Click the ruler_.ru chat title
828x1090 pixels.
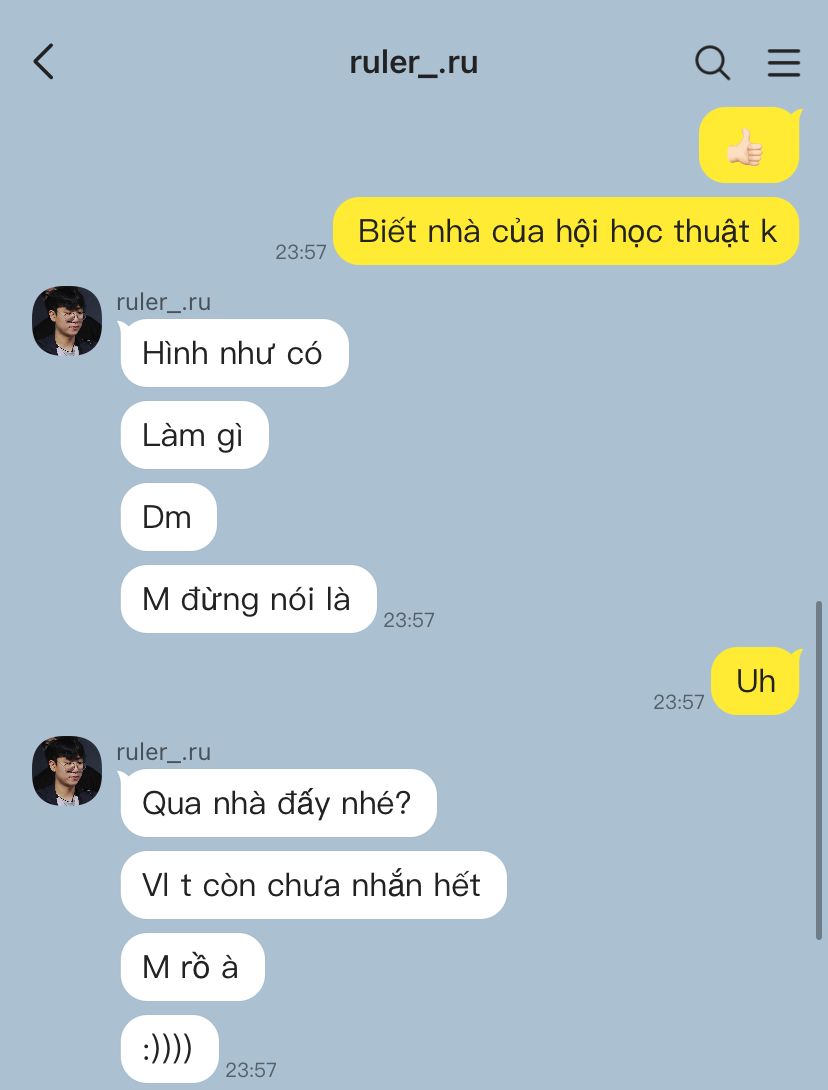[414, 63]
